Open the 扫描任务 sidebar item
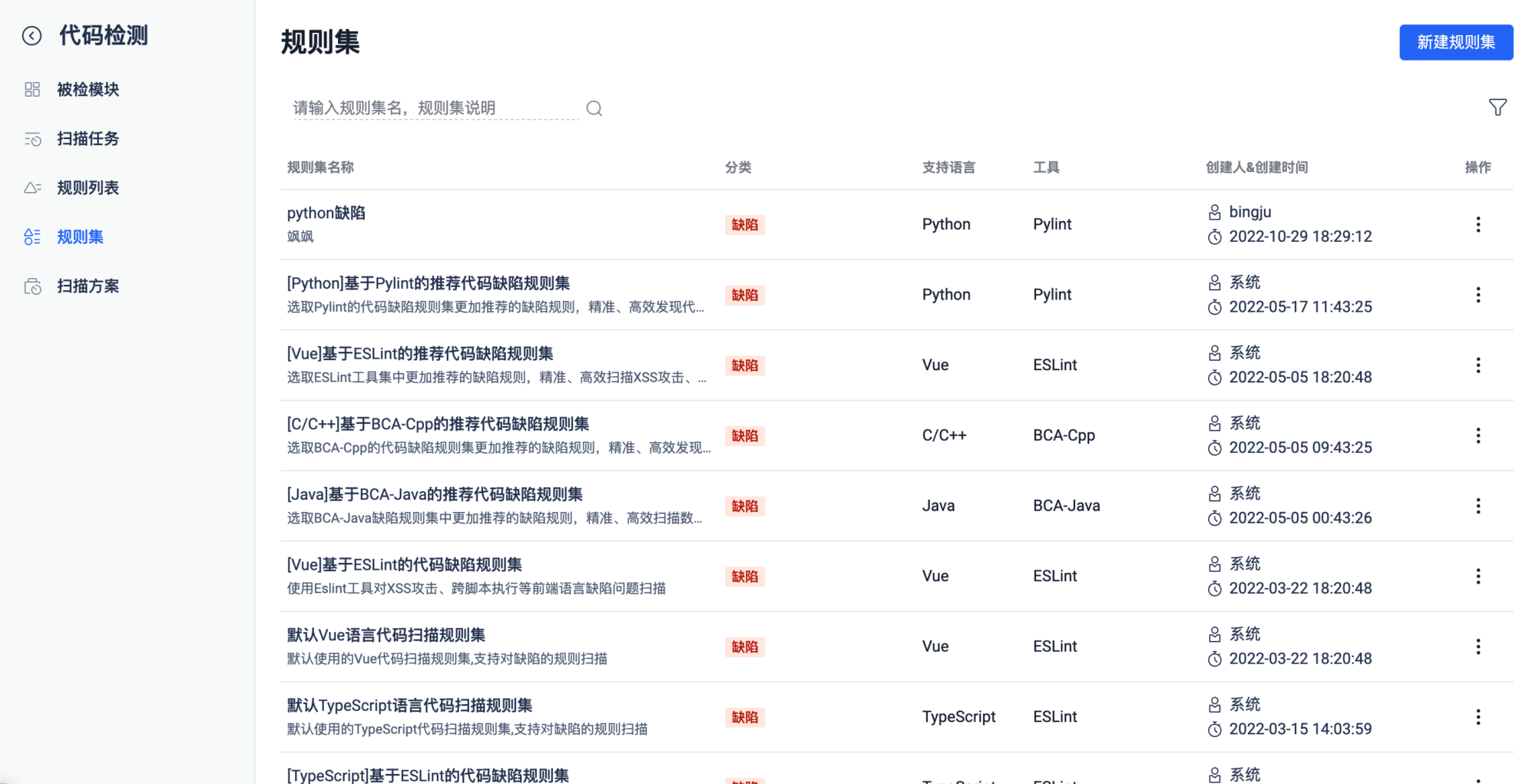The width and height of the screenshot is (1536, 784). [88, 139]
